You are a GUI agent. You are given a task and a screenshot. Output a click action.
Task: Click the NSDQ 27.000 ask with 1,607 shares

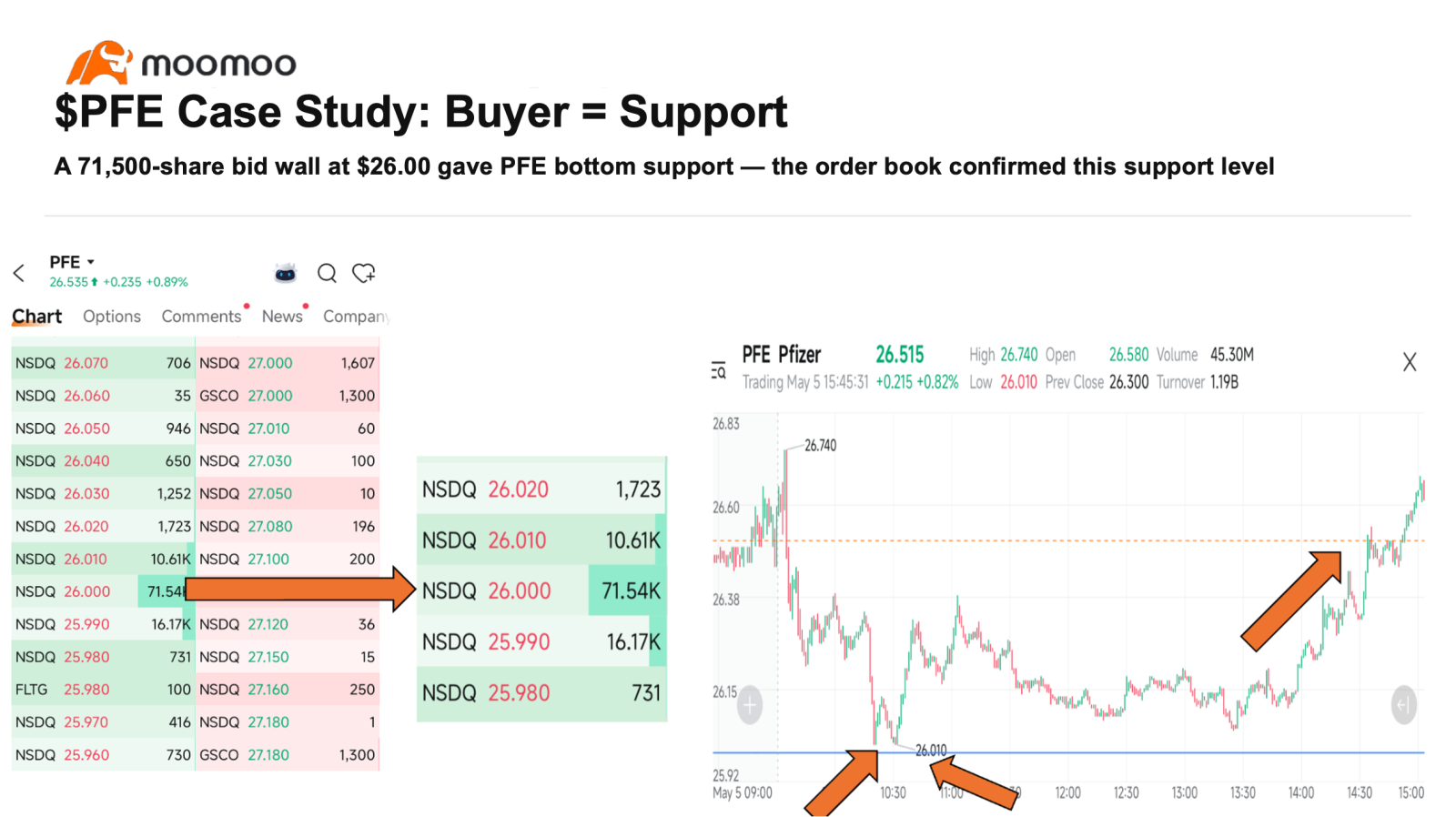pyautogui.click(x=288, y=363)
